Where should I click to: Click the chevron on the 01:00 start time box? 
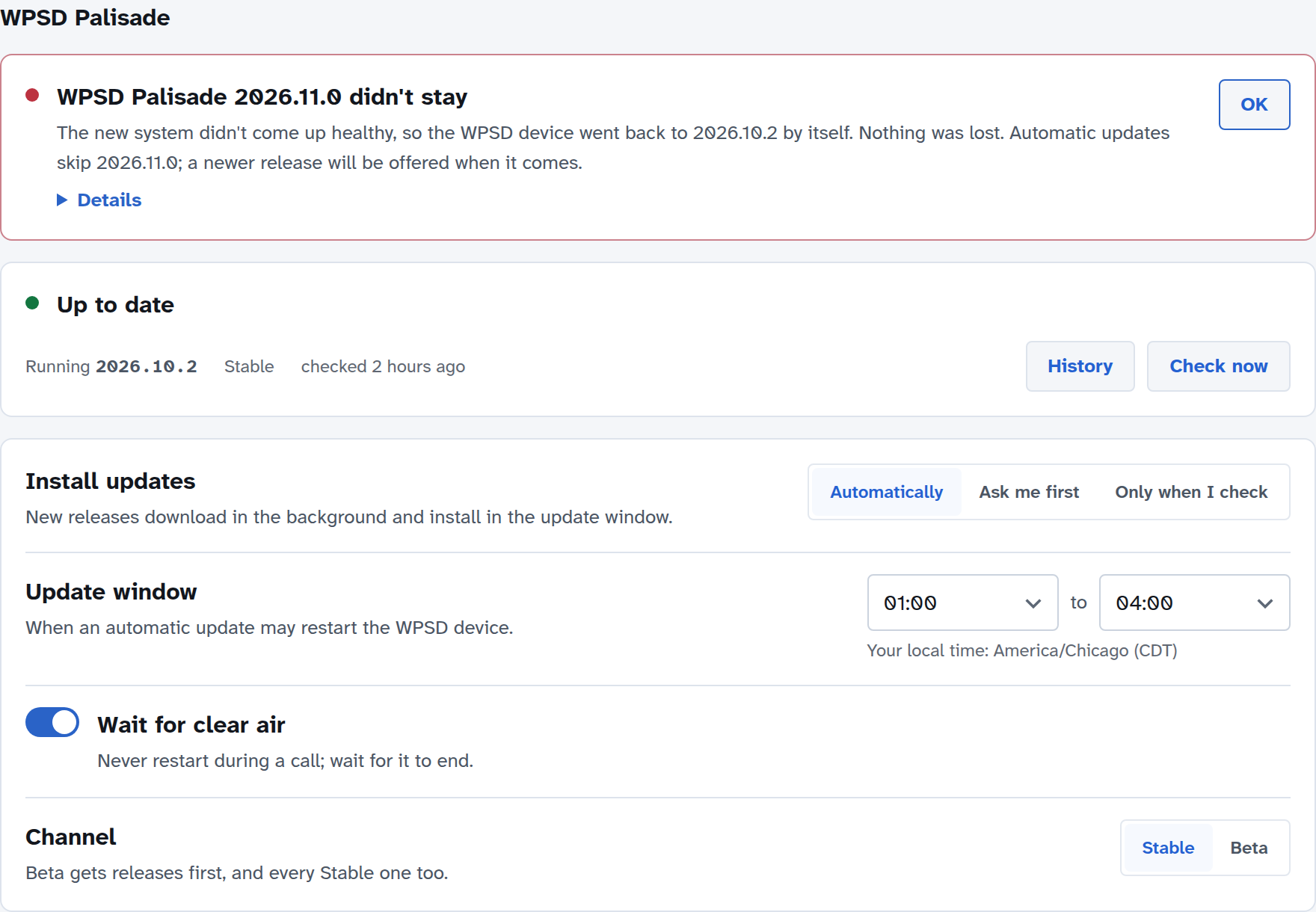[1033, 603]
